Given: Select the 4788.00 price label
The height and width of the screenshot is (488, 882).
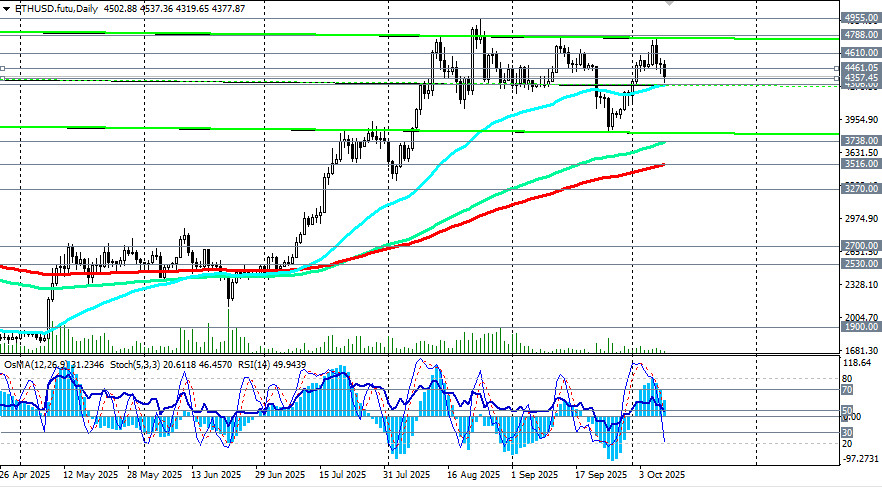Looking at the screenshot, I should click(x=860, y=34).
